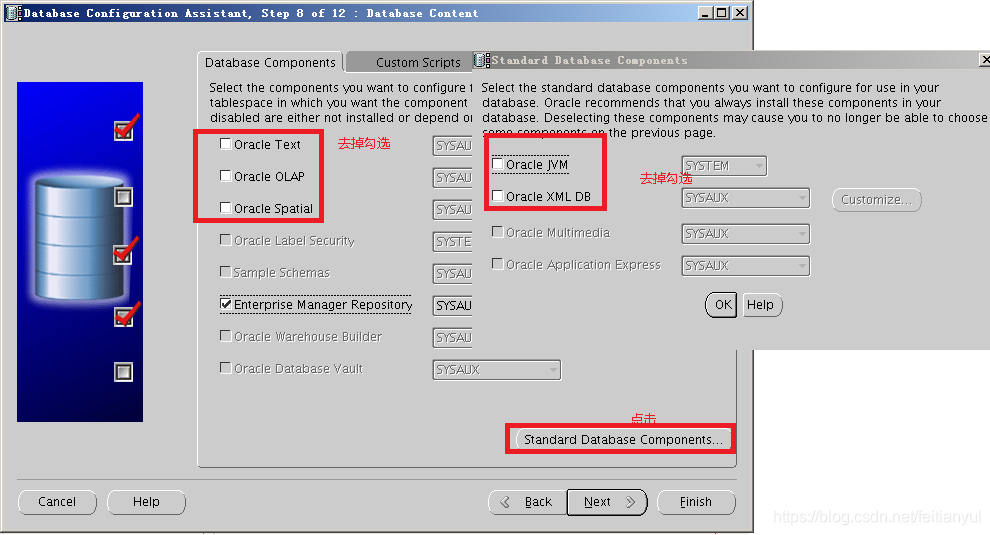This screenshot has height=535, width=990.
Task: Confirm with OK in Standard Database Components dialog
Action: (721, 305)
